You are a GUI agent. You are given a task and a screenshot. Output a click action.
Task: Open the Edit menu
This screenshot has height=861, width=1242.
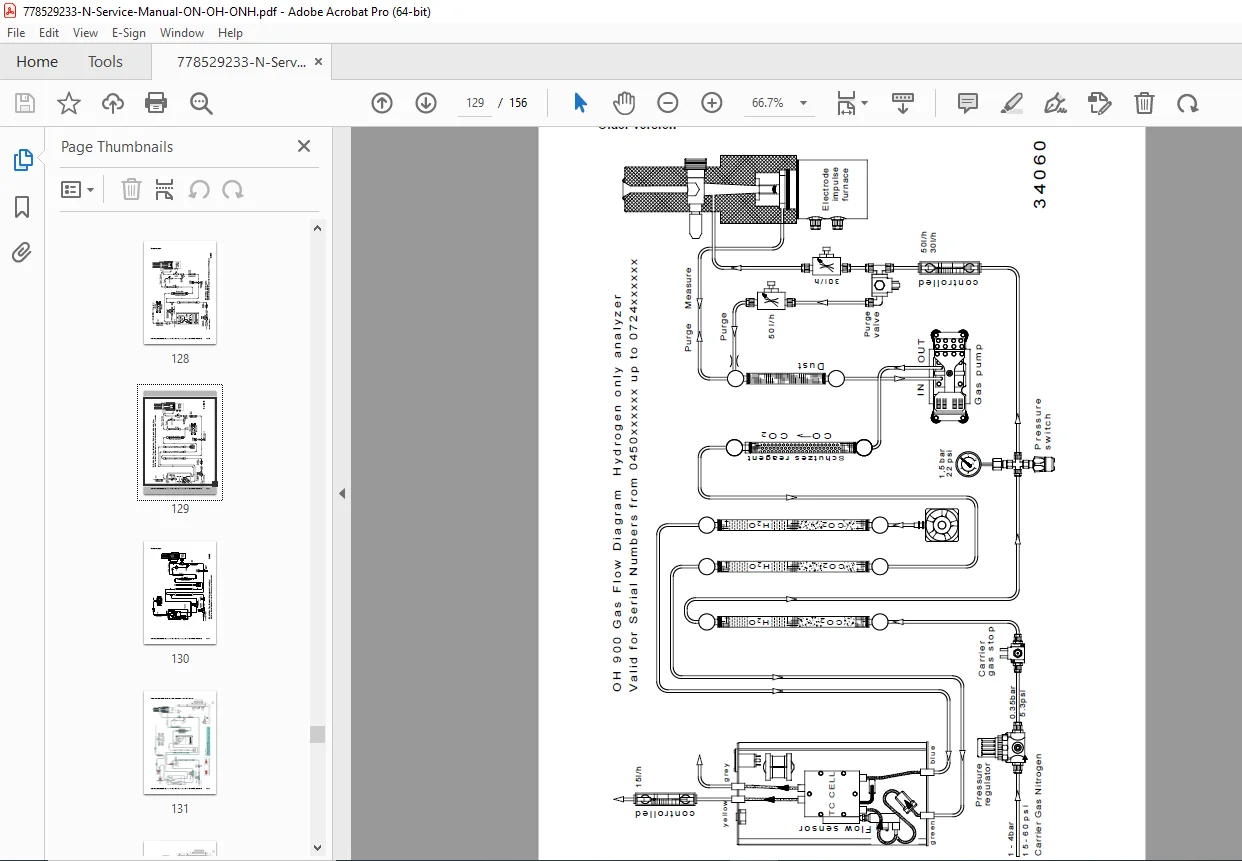click(49, 33)
